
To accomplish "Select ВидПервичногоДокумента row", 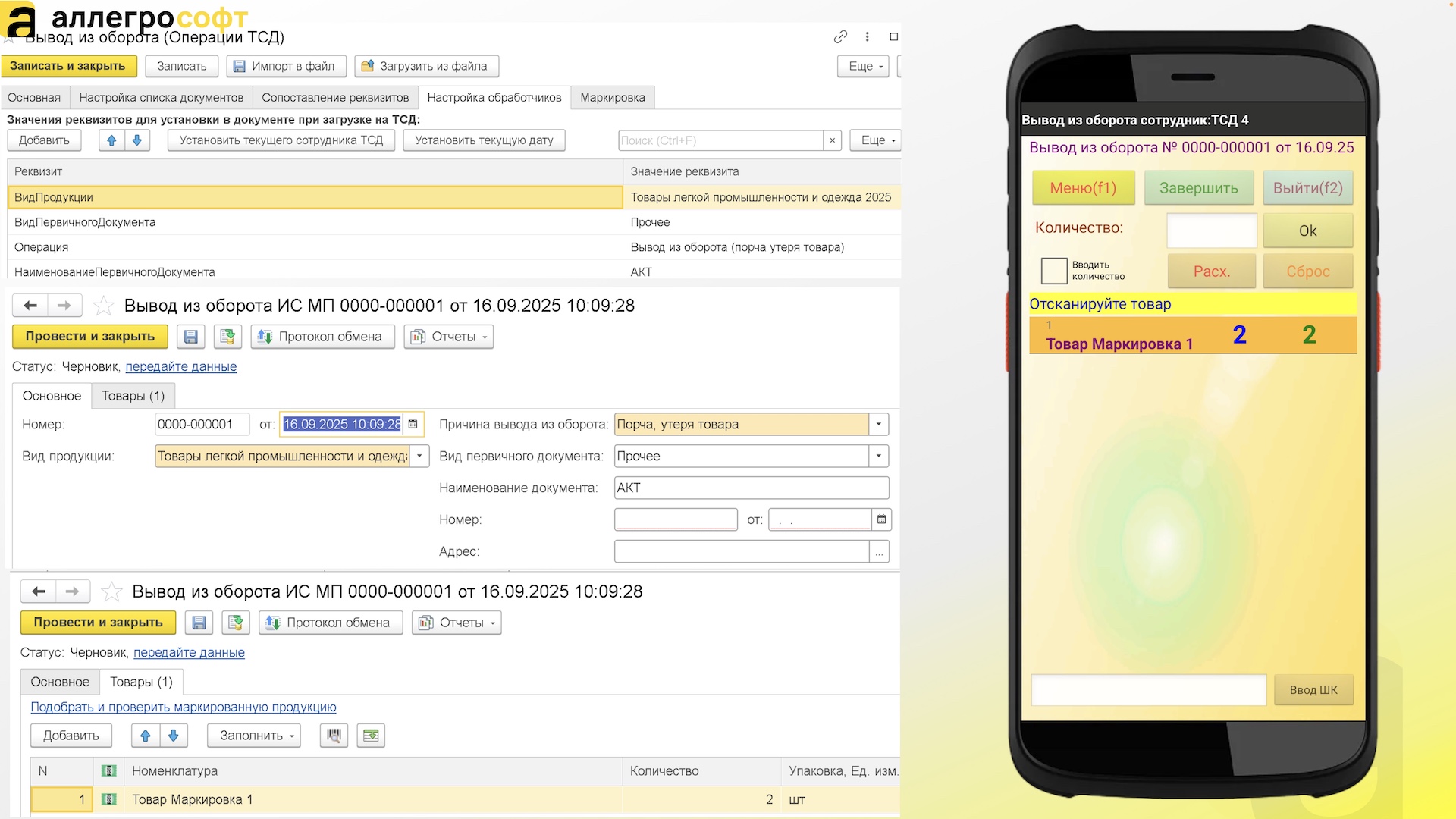I will 453,222.
